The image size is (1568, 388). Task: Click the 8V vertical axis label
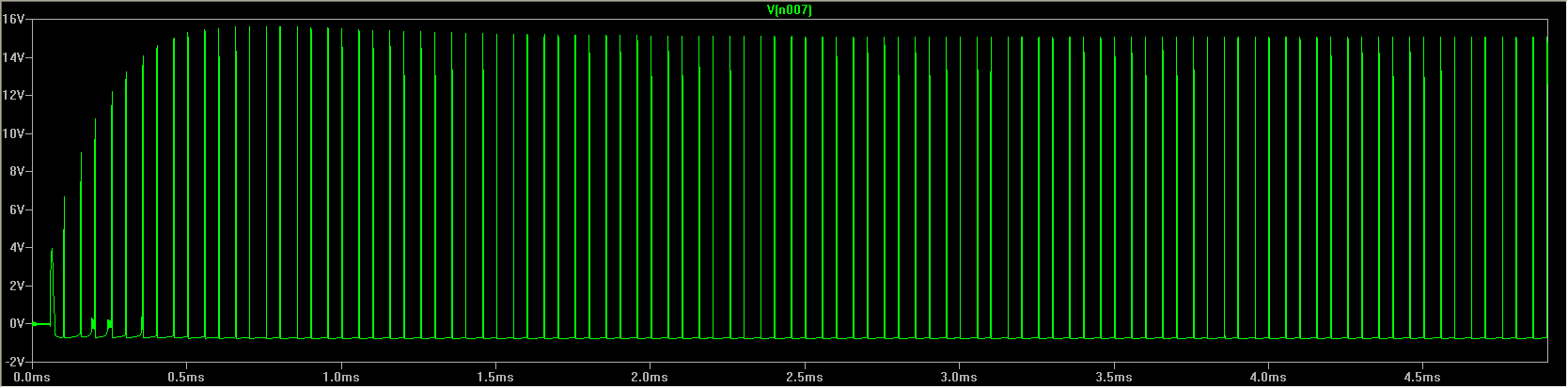[17, 172]
